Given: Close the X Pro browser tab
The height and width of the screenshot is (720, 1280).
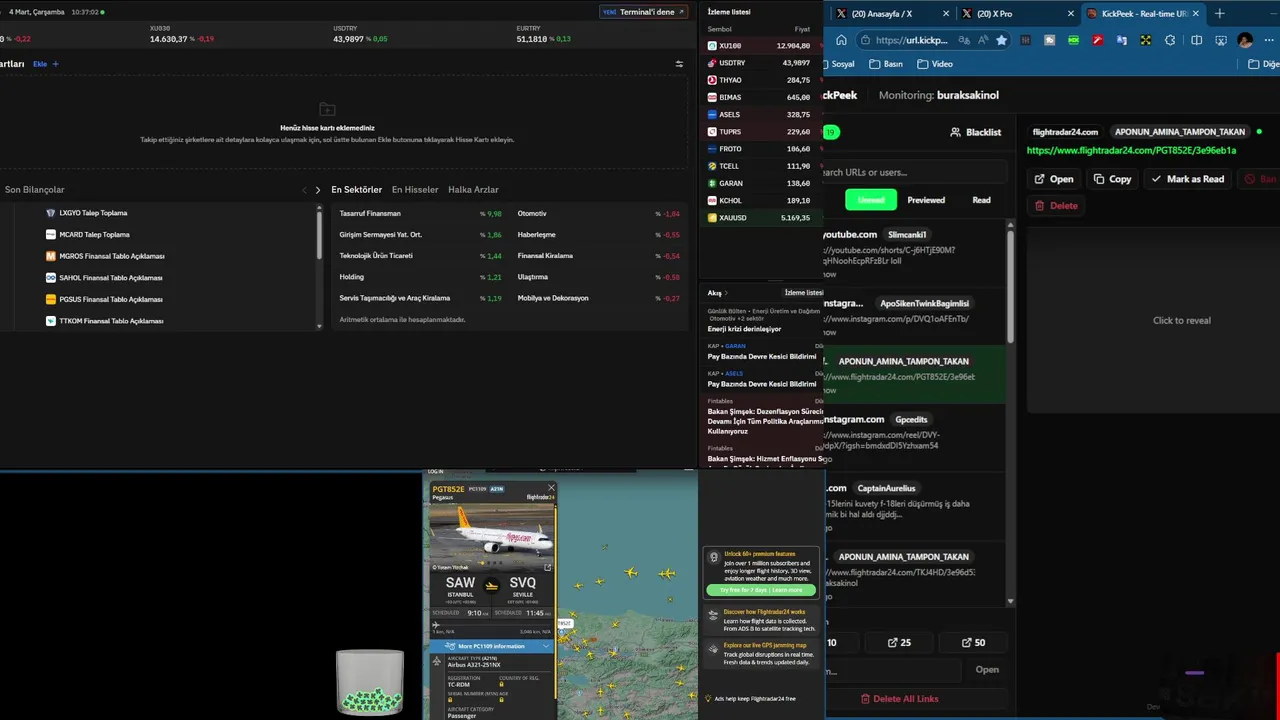Looking at the screenshot, I should click(1071, 14).
